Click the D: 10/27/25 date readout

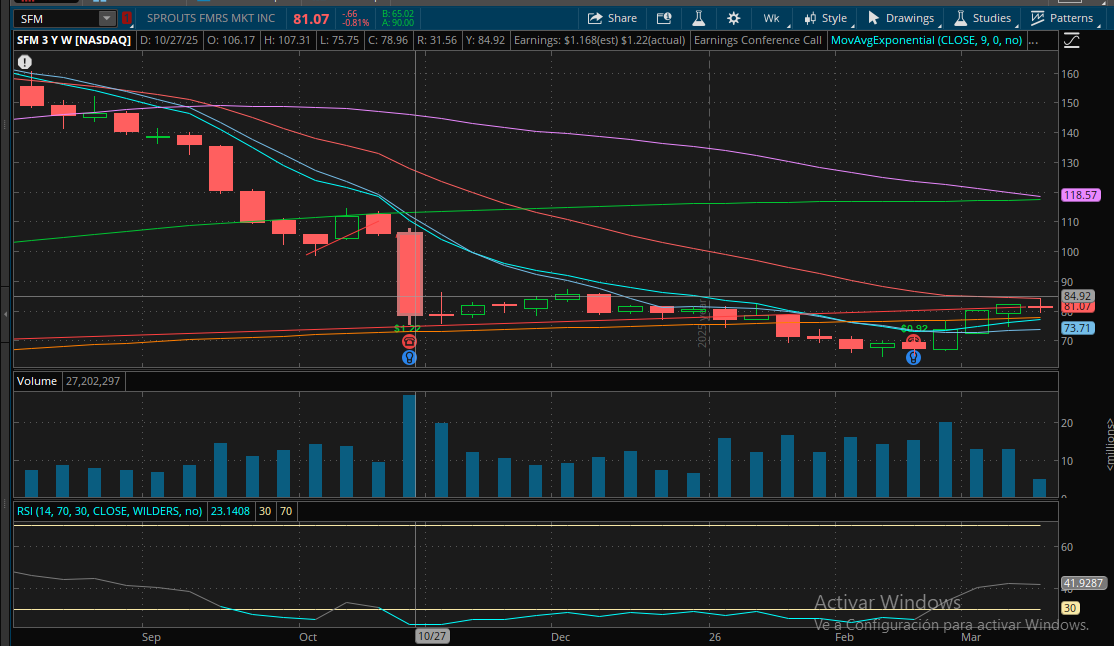click(x=168, y=41)
